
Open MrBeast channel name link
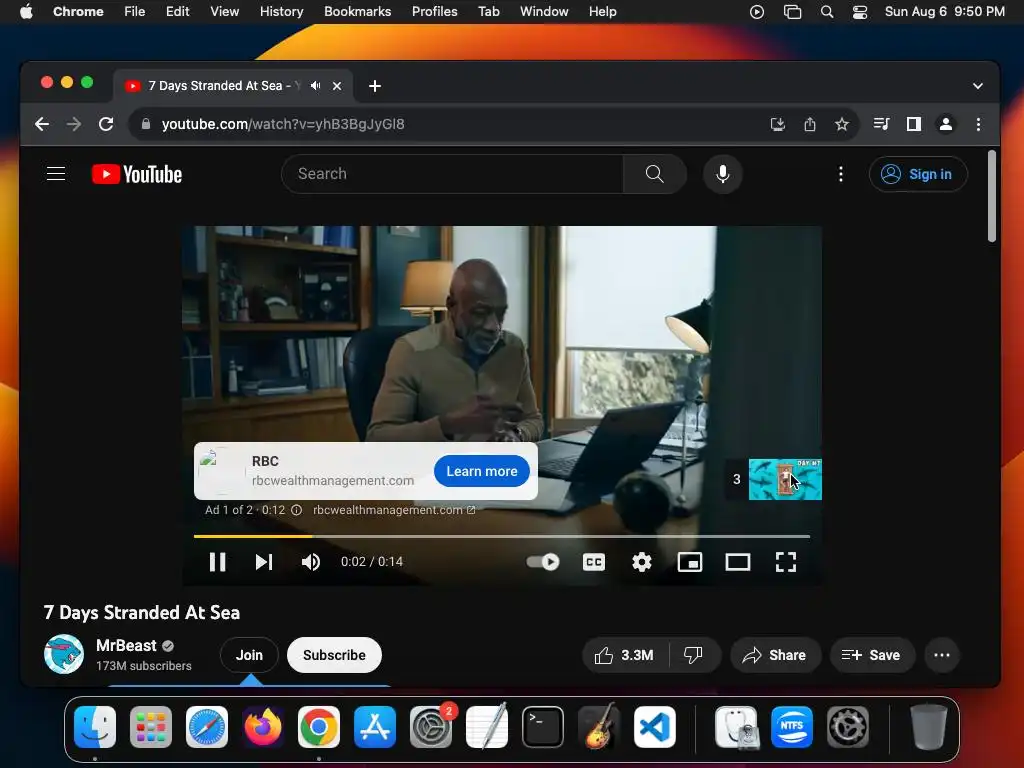[x=126, y=646]
